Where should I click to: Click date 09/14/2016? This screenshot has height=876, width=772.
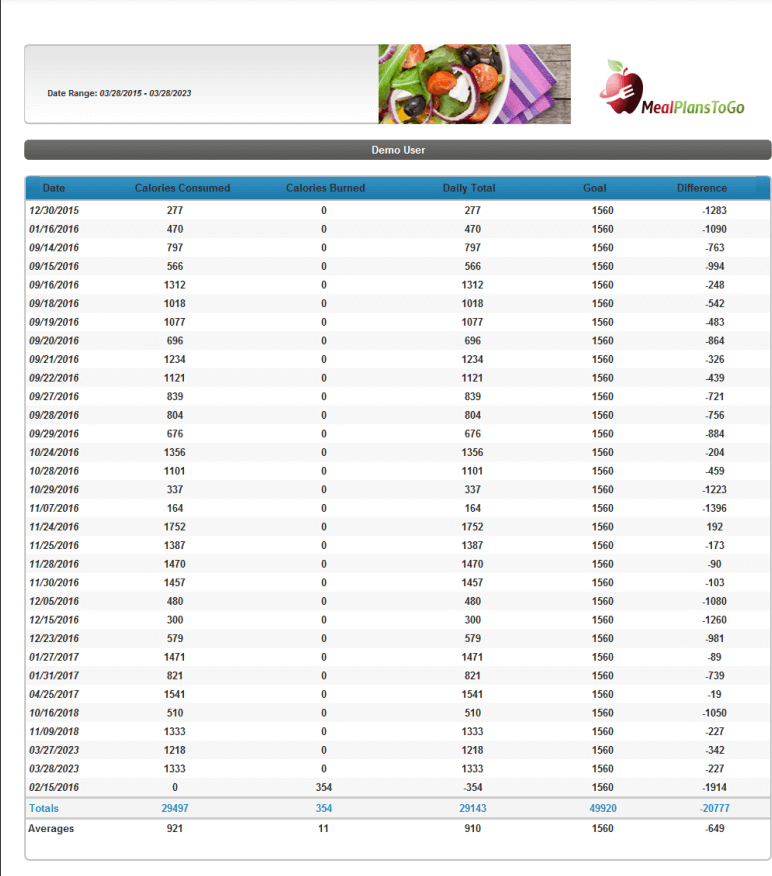point(54,247)
